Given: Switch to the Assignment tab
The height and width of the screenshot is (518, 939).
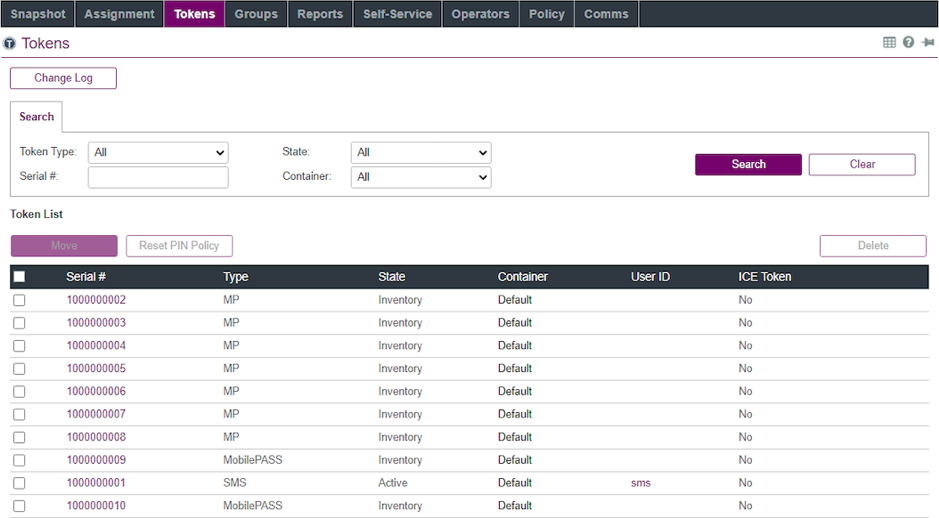Looking at the screenshot, I should coord(119,14).
